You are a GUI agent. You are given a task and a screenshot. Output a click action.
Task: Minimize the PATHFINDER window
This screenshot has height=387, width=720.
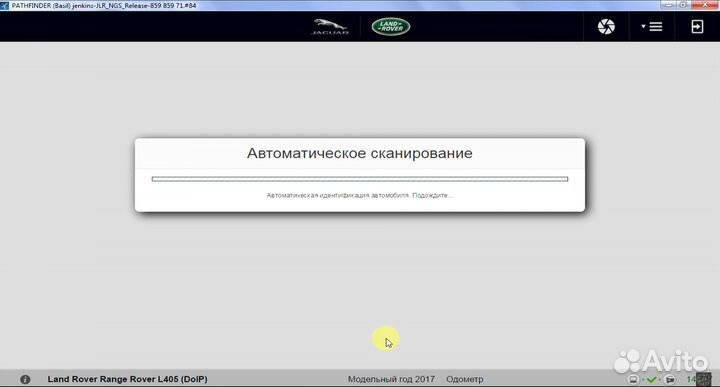tap(669, 5)
